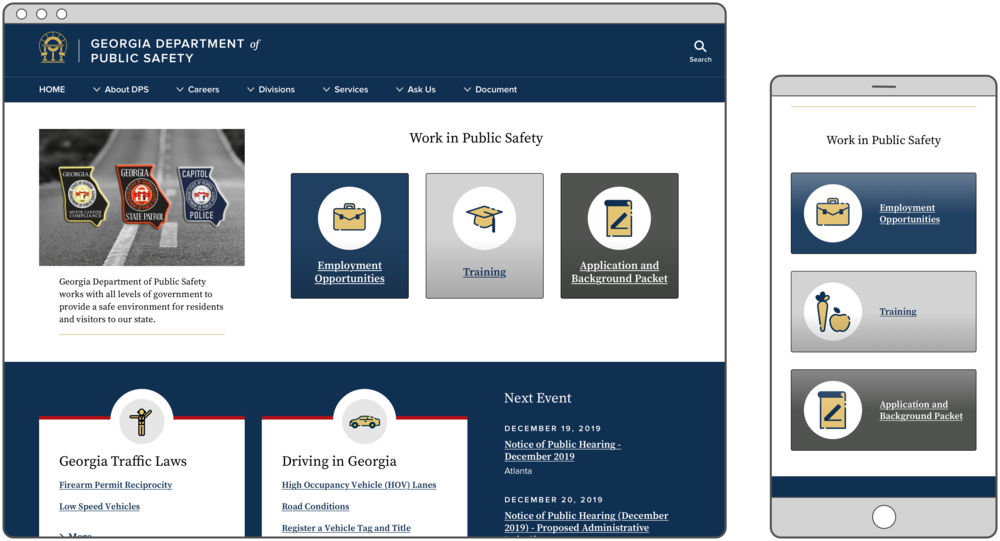Open the Ask Us dropdown
1000x541 pixels.
pos(416,89)
